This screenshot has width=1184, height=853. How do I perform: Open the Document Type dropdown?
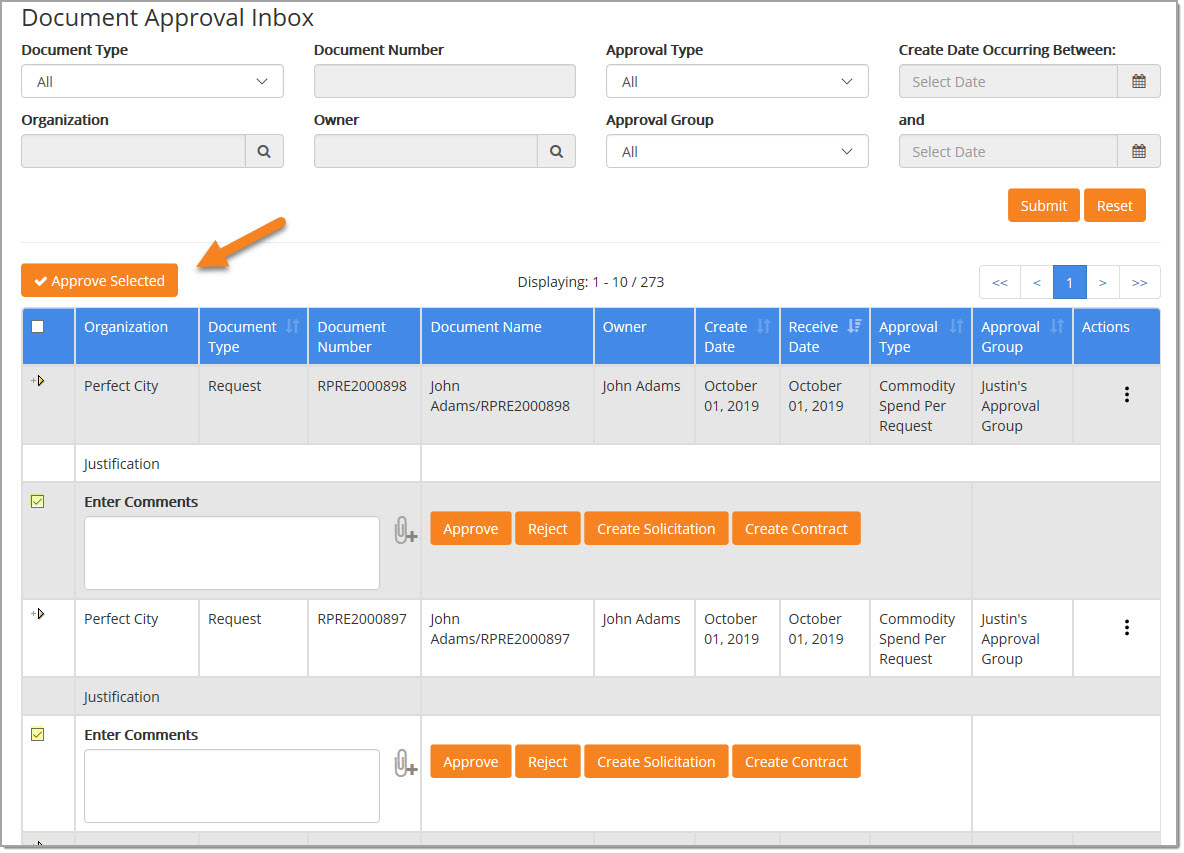pyautogui.click(x=152, y=82)
